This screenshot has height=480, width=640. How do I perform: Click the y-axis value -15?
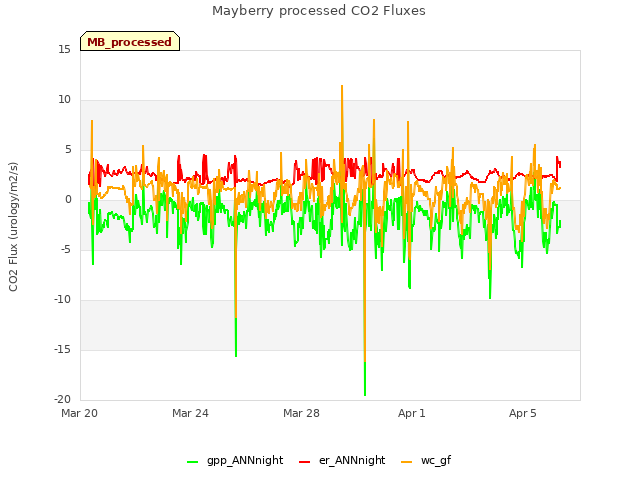pyautogui.click(x=62, y=350)
